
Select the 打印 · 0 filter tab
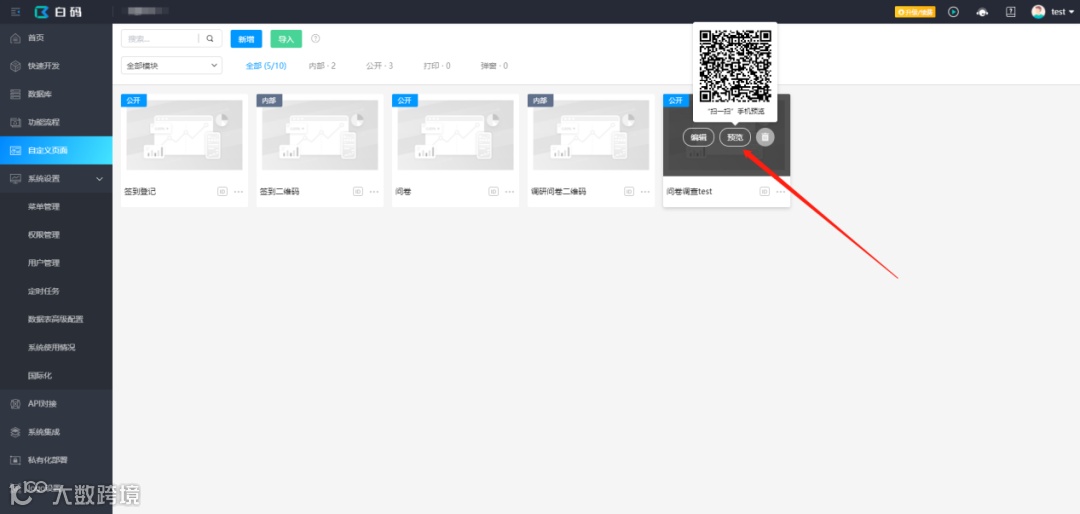tap(437, 66)
